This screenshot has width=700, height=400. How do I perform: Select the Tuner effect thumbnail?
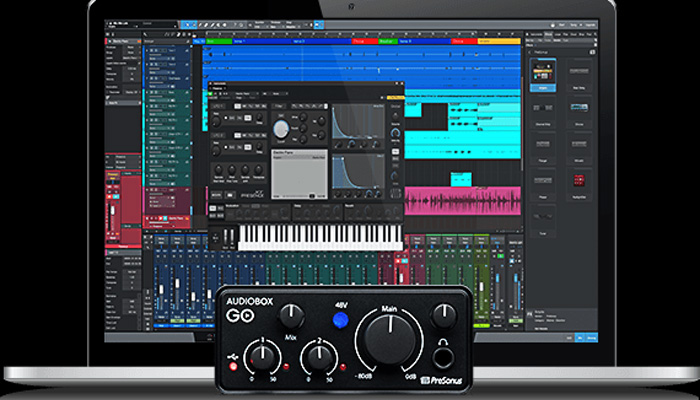[x=543, y=221]
